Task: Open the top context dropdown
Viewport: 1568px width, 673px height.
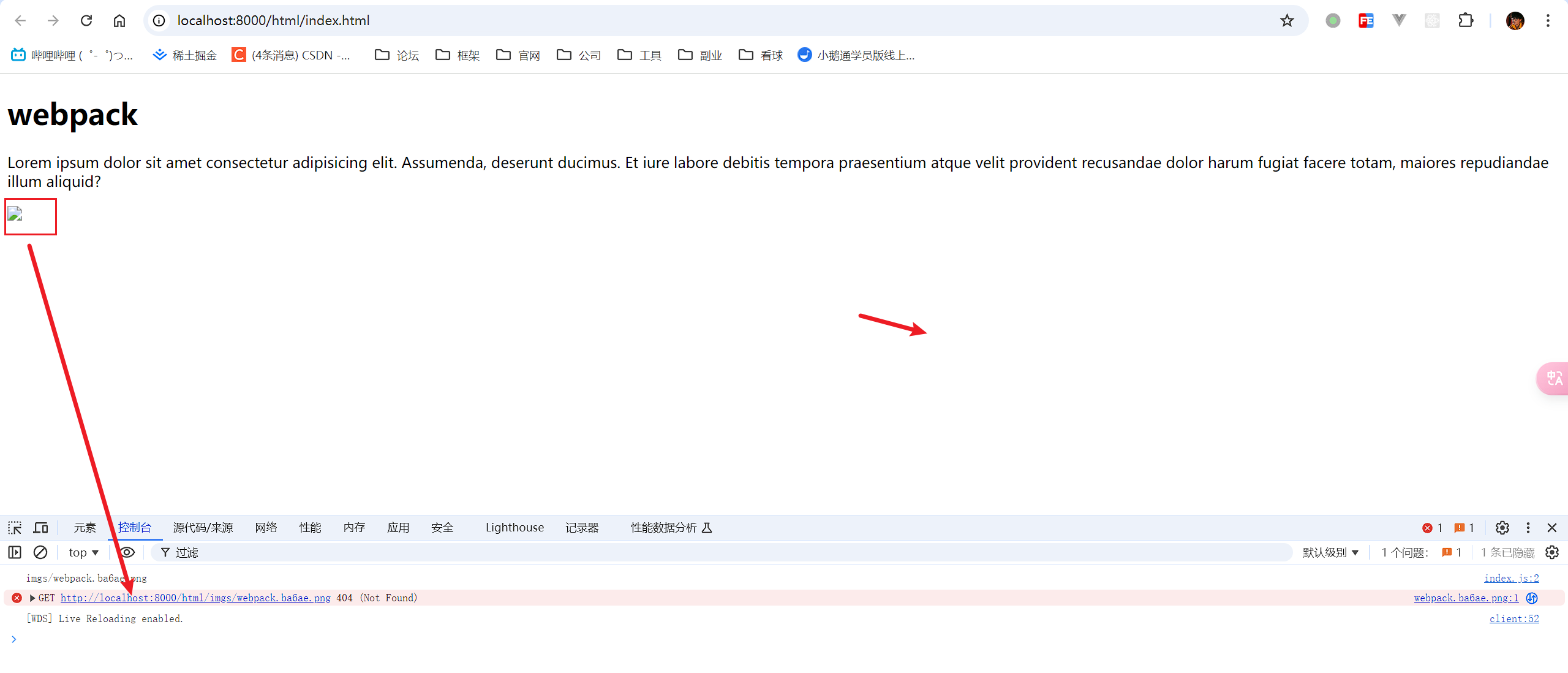Action: click(x=83, y=552)
